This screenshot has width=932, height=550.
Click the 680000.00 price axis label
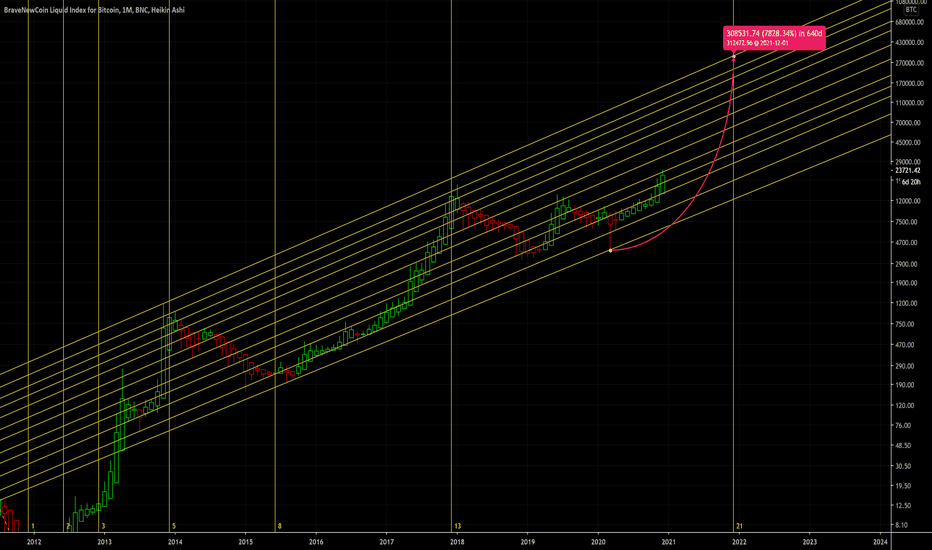coord(909,23)
